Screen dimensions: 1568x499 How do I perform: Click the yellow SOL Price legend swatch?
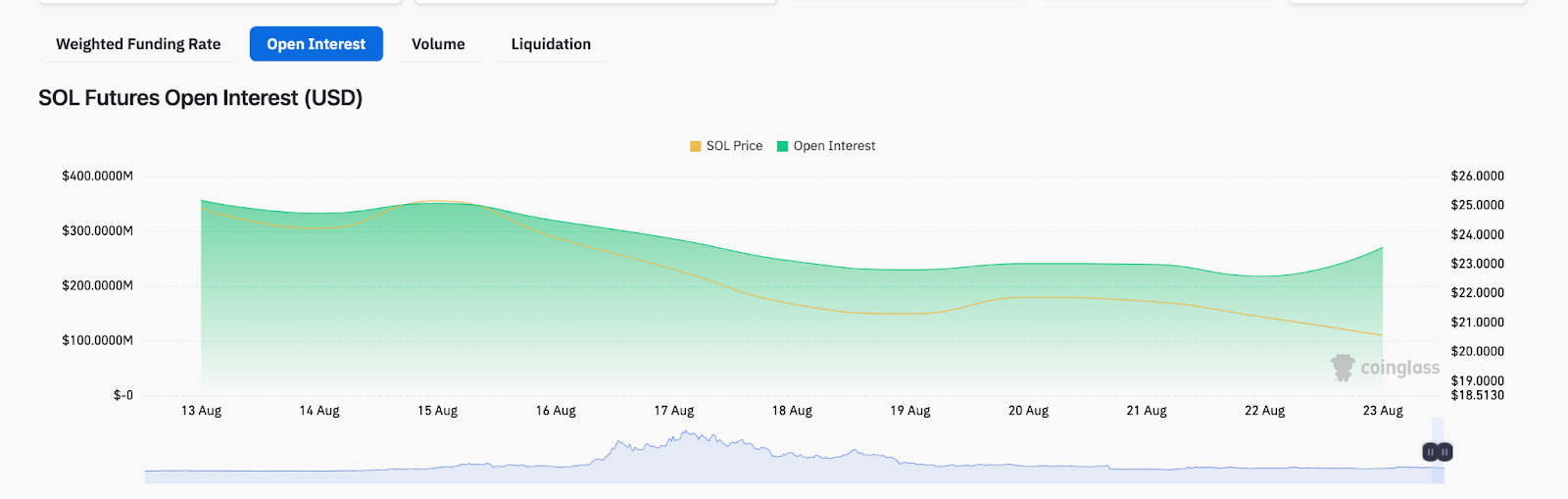(696, 146)
